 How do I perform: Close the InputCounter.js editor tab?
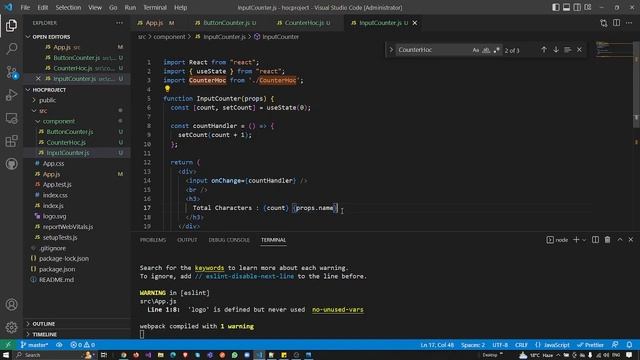click(415, 23)
